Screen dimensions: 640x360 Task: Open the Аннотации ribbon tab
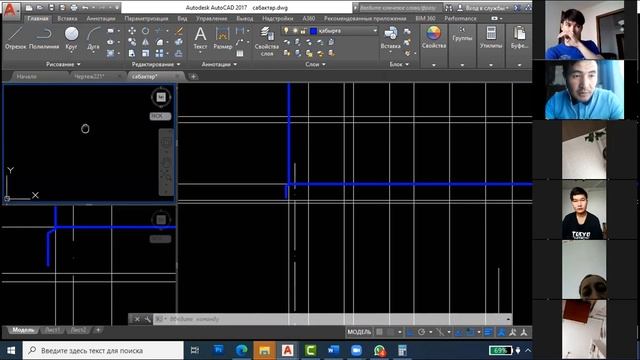pos(100,18)
